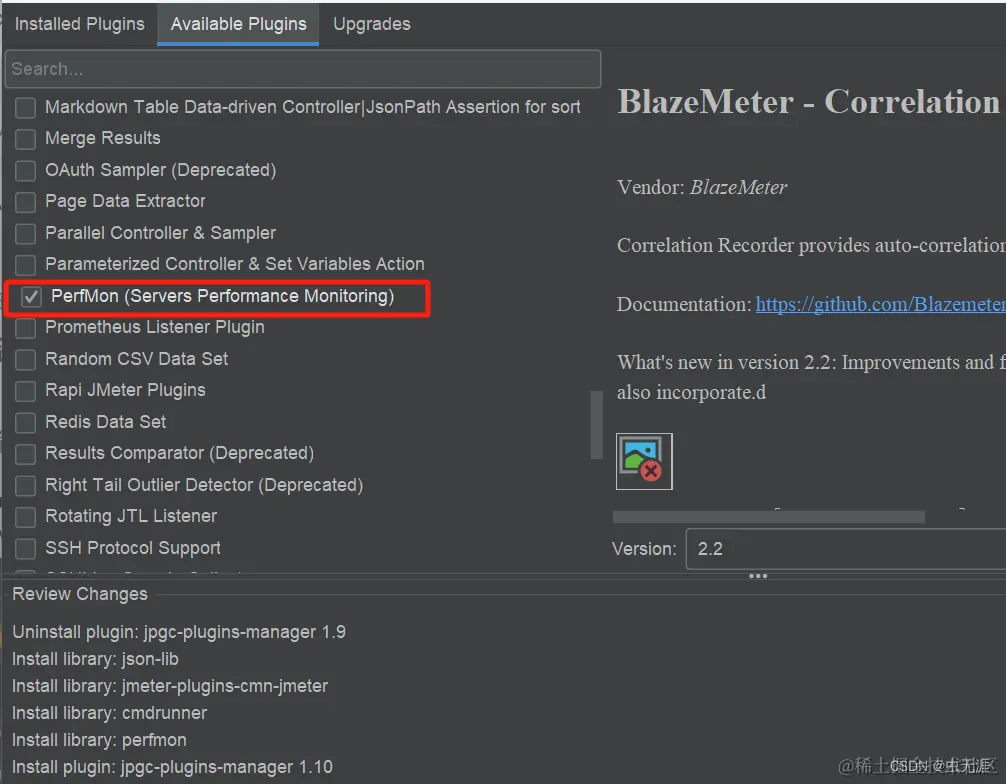The width and height of the screenshot is (1006, 784).
Task: Uncheck the PerfMon plugin checkbox
Action: [31, 297]
